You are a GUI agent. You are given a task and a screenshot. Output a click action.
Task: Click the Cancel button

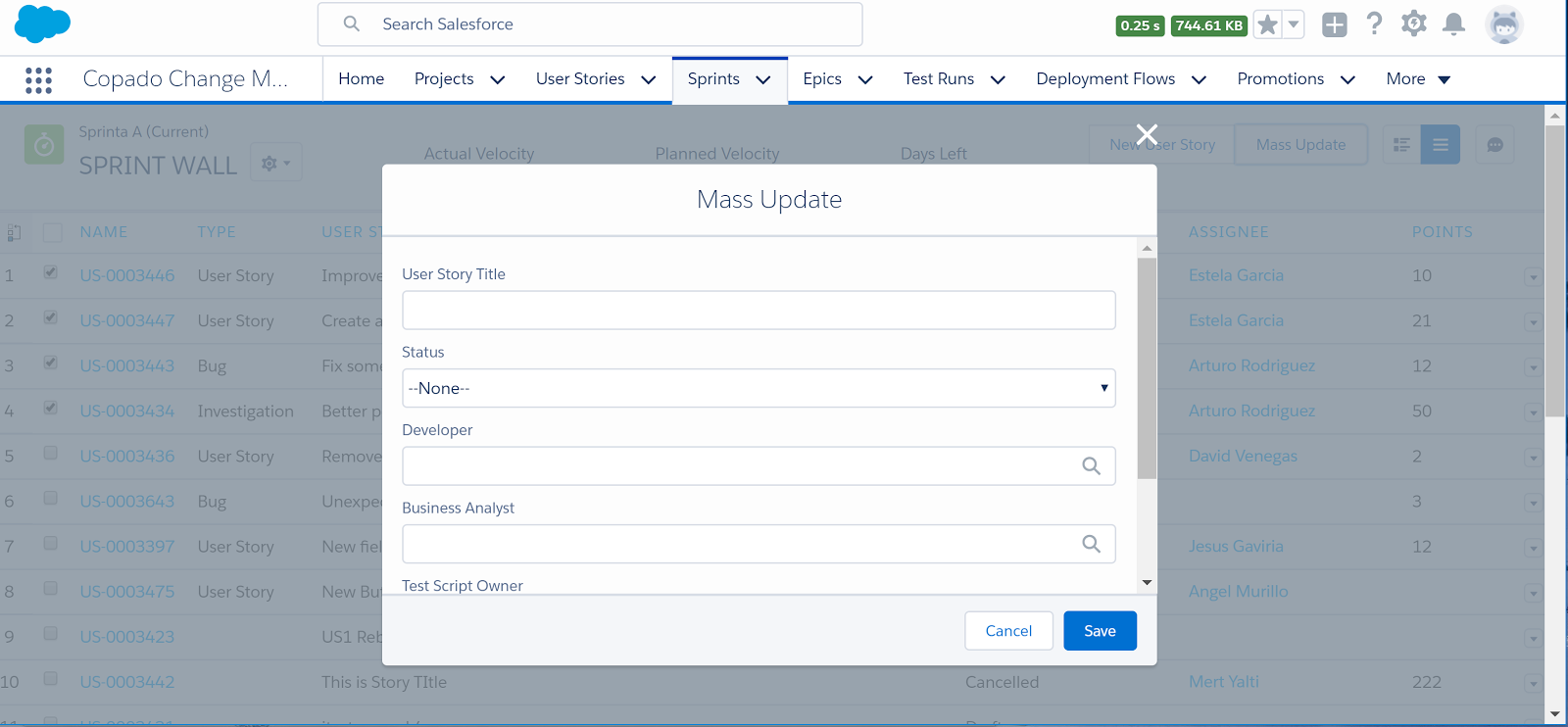click(1008, 631)
